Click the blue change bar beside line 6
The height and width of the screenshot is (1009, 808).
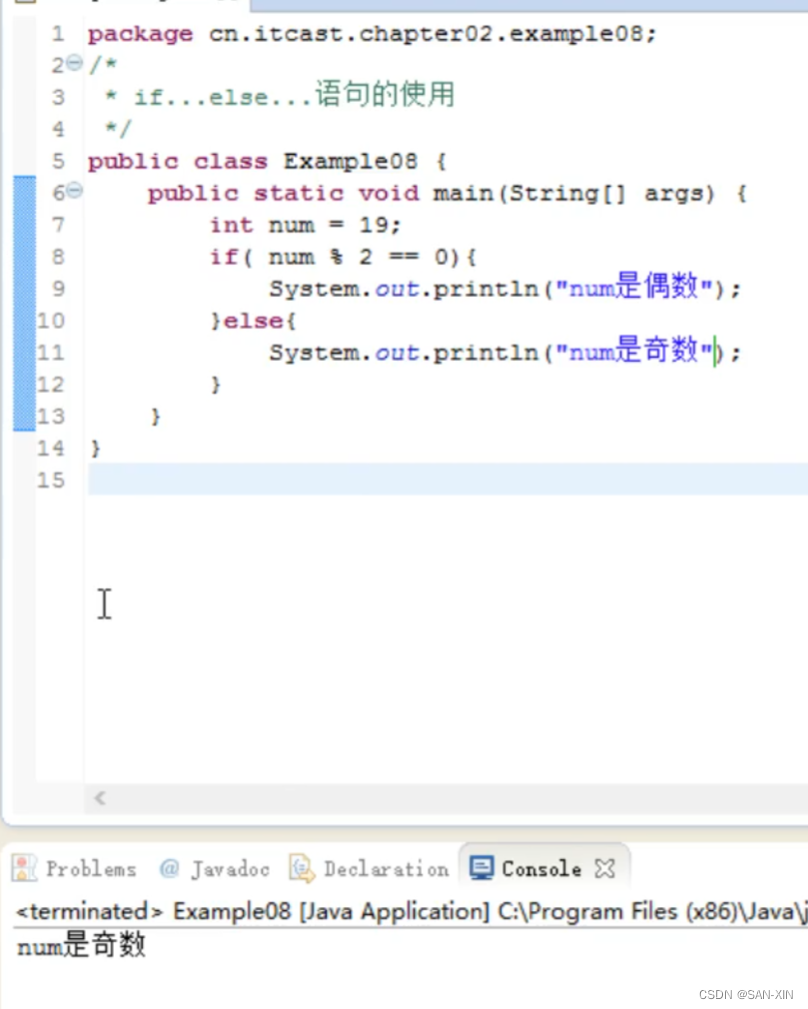click(24, 192)
